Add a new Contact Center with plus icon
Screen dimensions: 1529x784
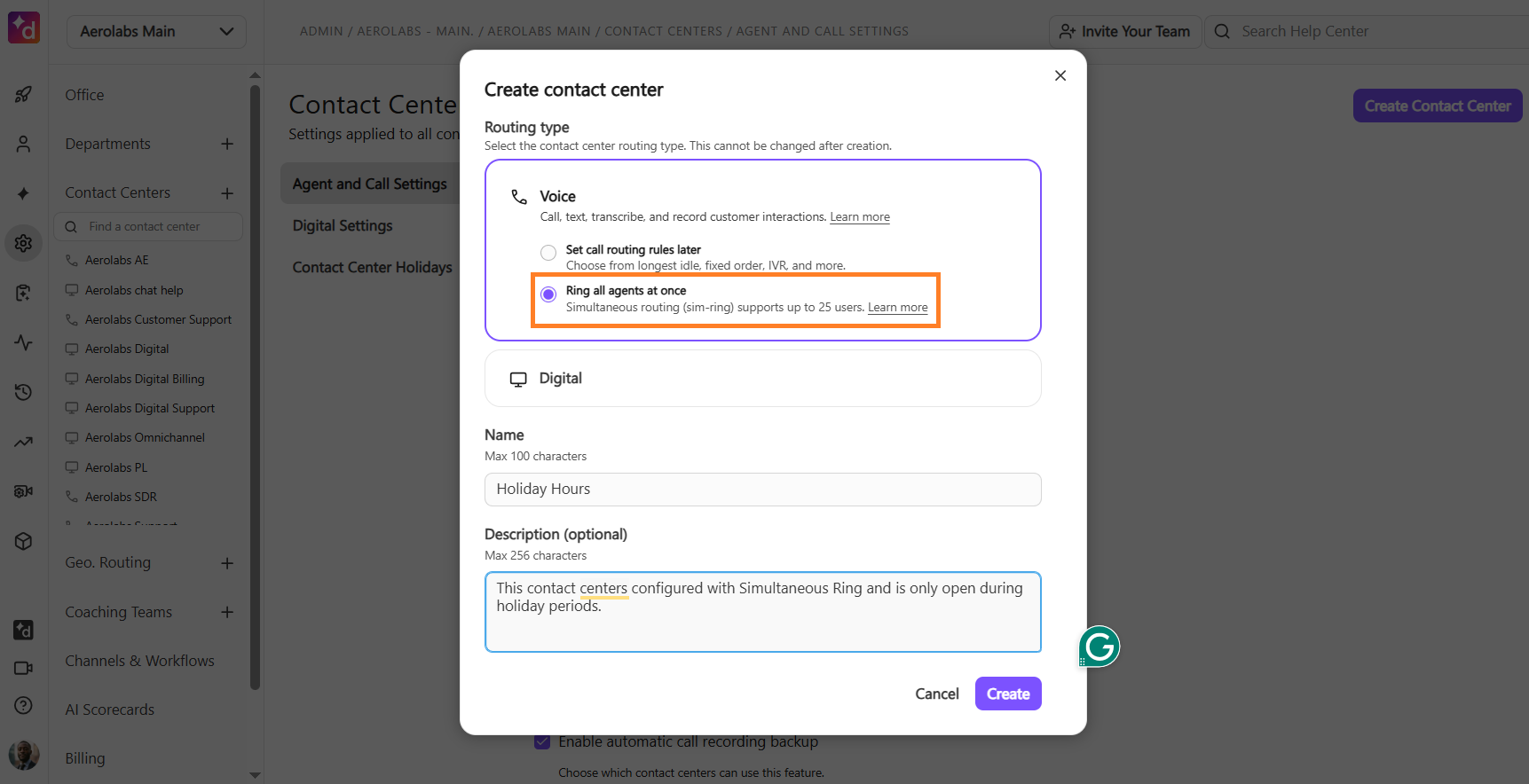[x=227, y=193]
